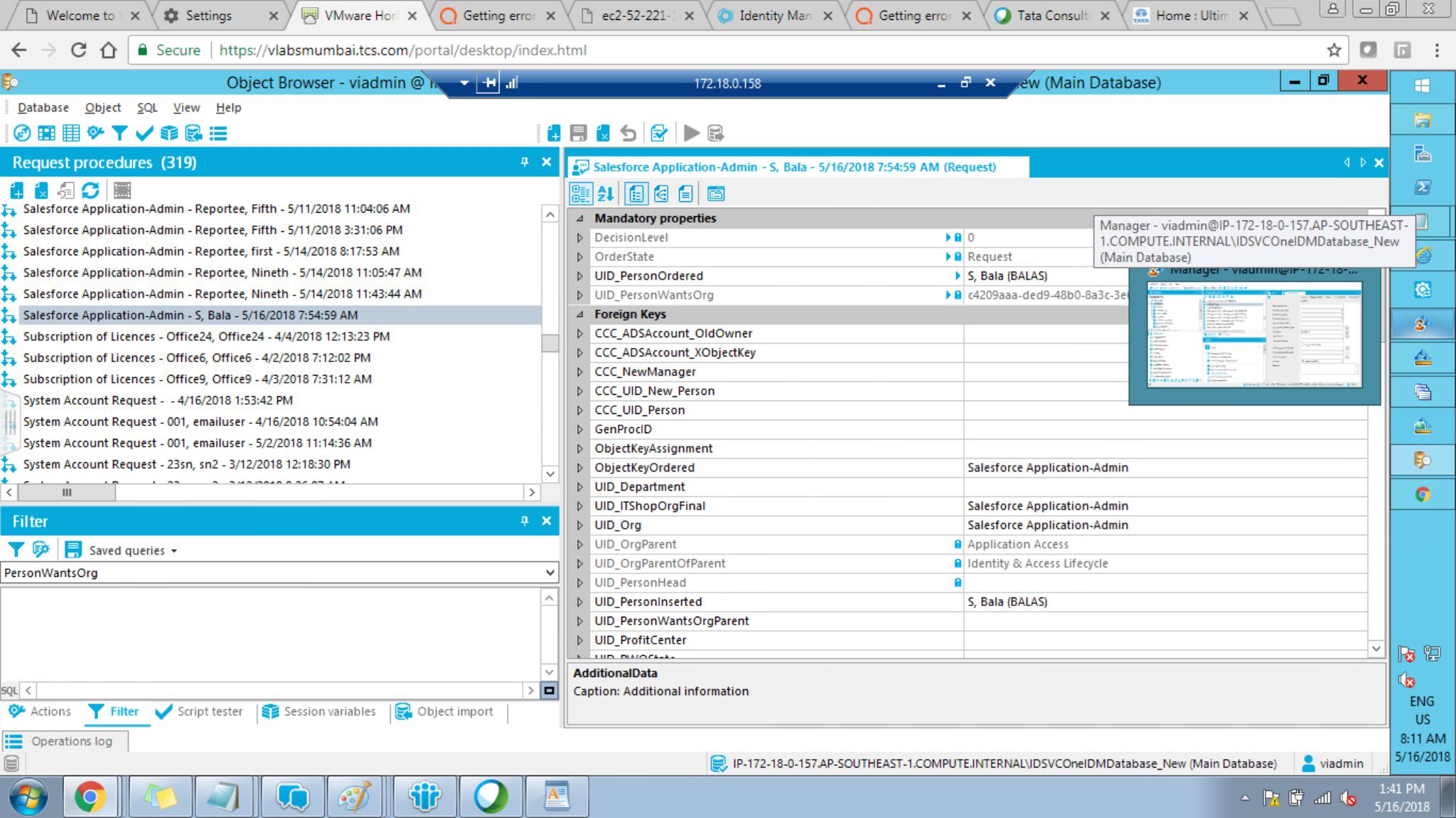This screenshot has width=1456, height=818.
Task: Click the request list vertical scrollbar thumb
Action: [550, 344]
